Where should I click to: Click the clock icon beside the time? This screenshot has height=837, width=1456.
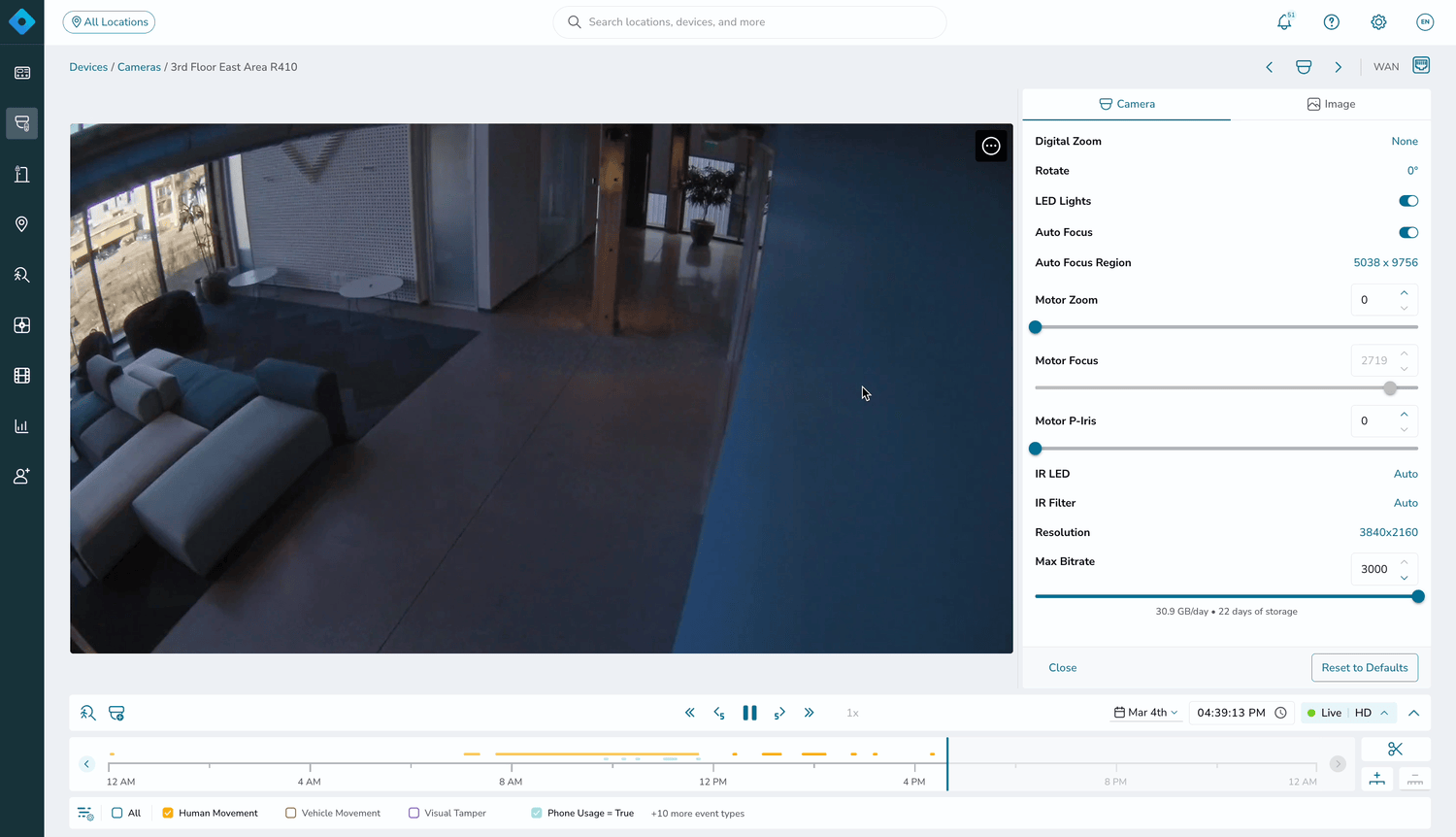[1280, 713]
